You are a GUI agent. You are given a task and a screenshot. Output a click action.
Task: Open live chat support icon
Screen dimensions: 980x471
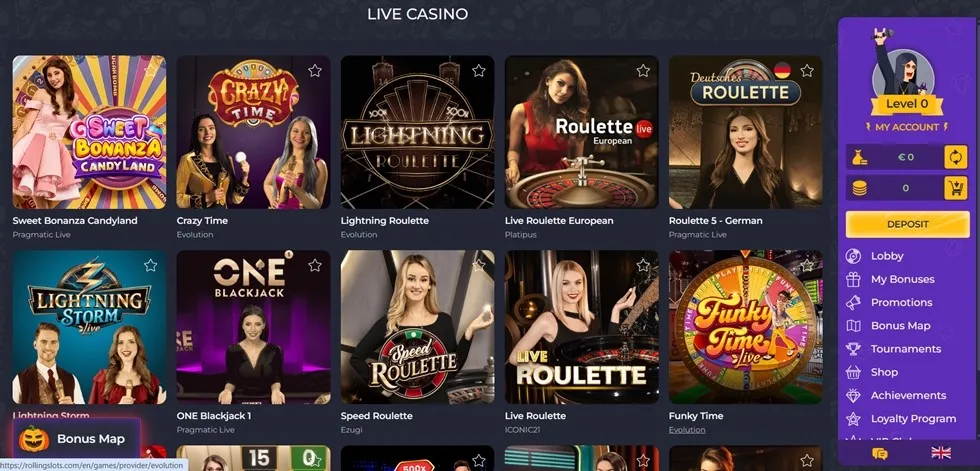coord(879,453)
